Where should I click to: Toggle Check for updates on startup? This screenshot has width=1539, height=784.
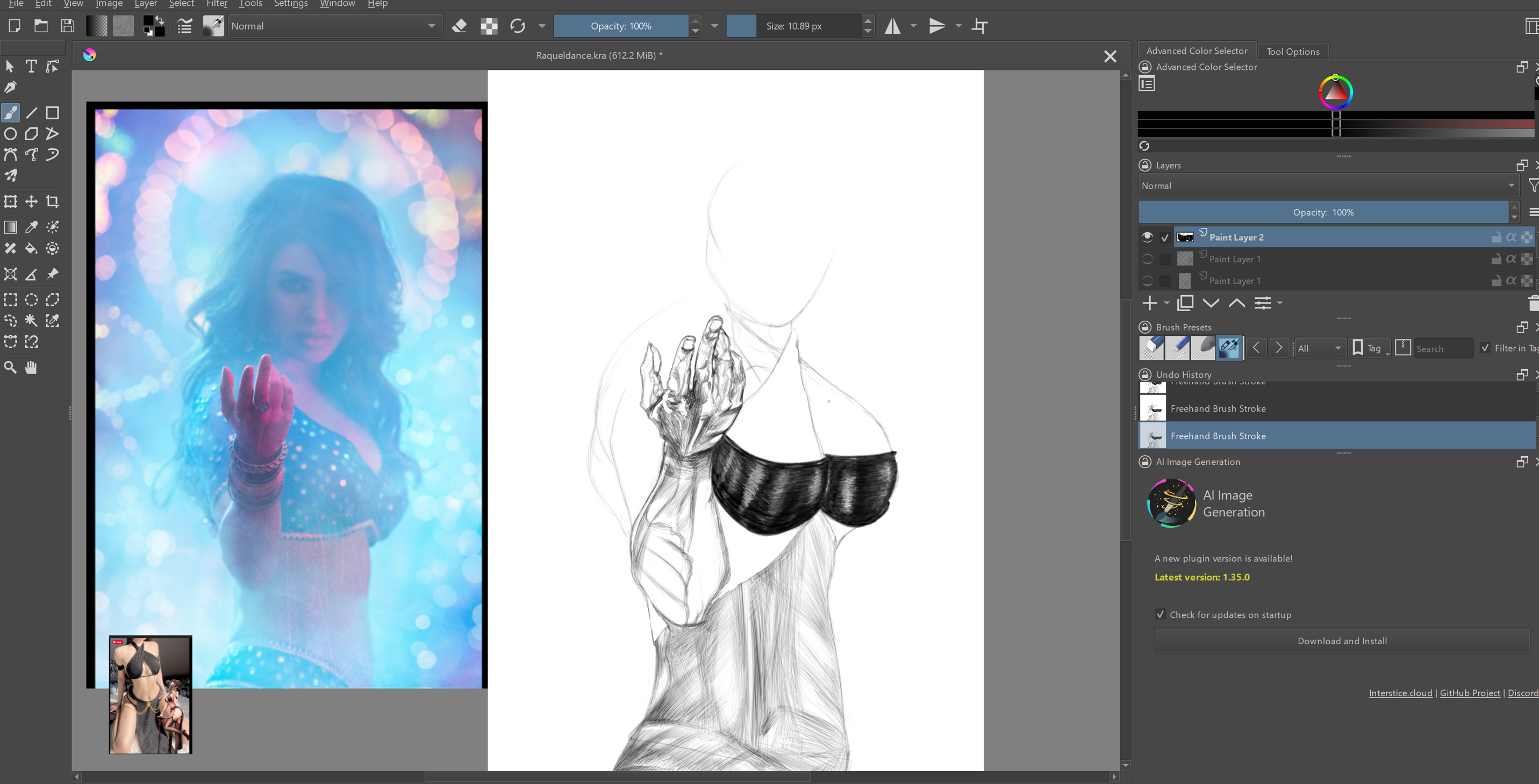pyautogui.click(x=1160, y=614)
